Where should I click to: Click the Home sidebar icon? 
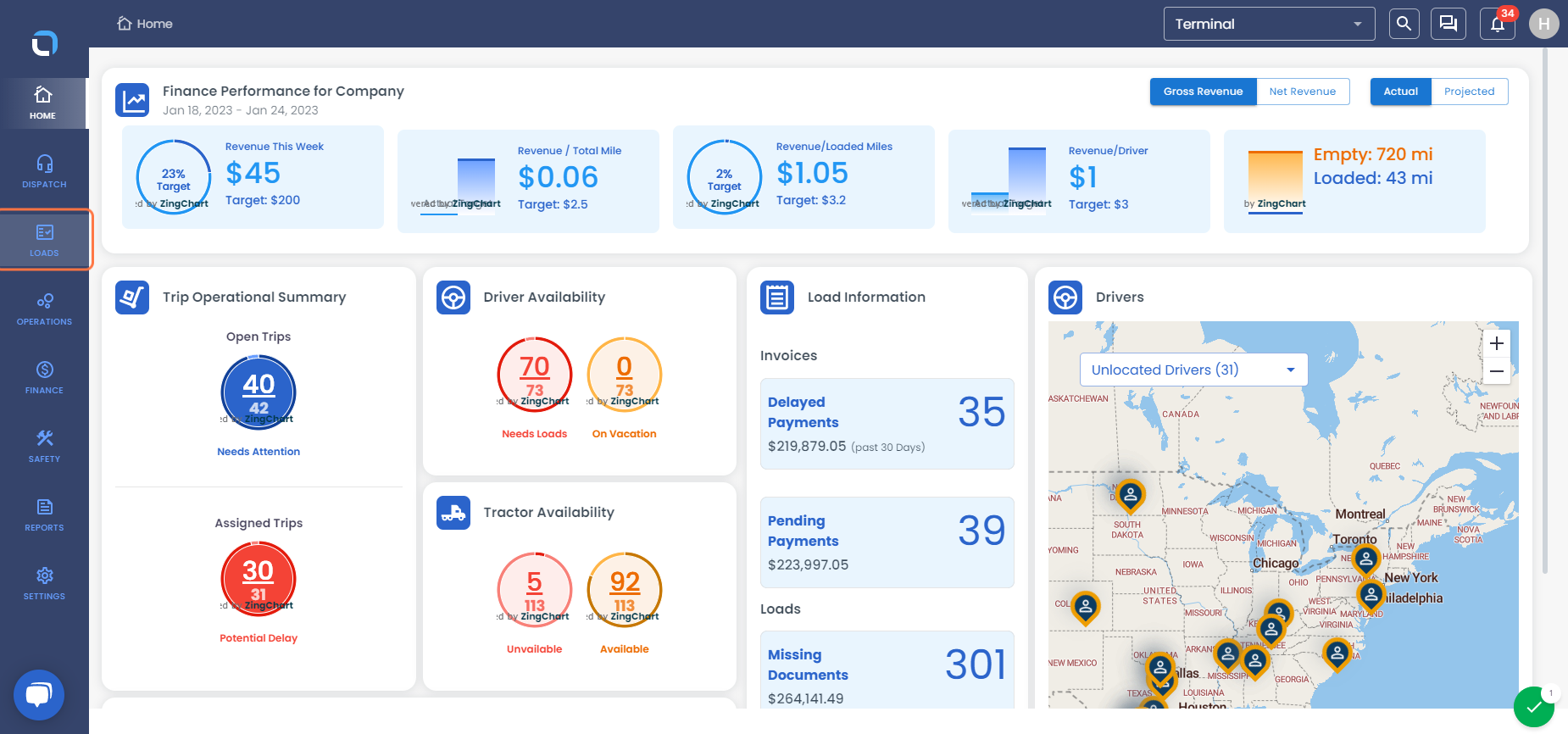pyautogui.click(x=43, y=103)
